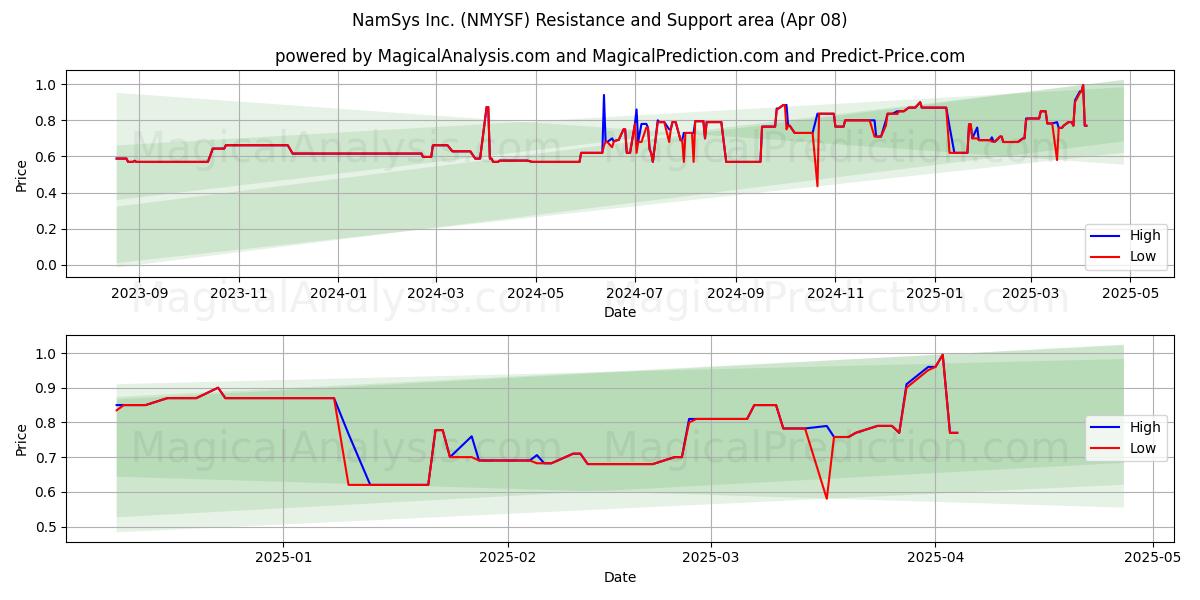Click the 2025-01 tick label in bottom chart
The width and height of the screenshot is (1200, 600).
284,558
